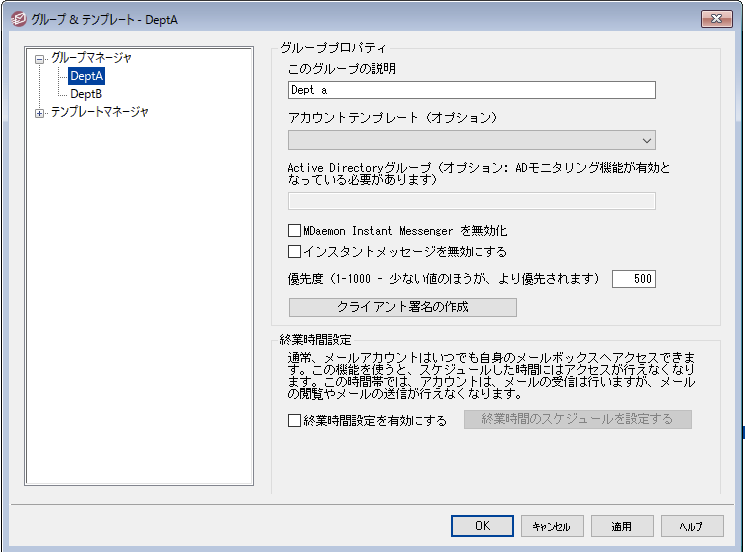745x552 pixels.
Task: Confirm with the OK button
Action: point(482,526)
